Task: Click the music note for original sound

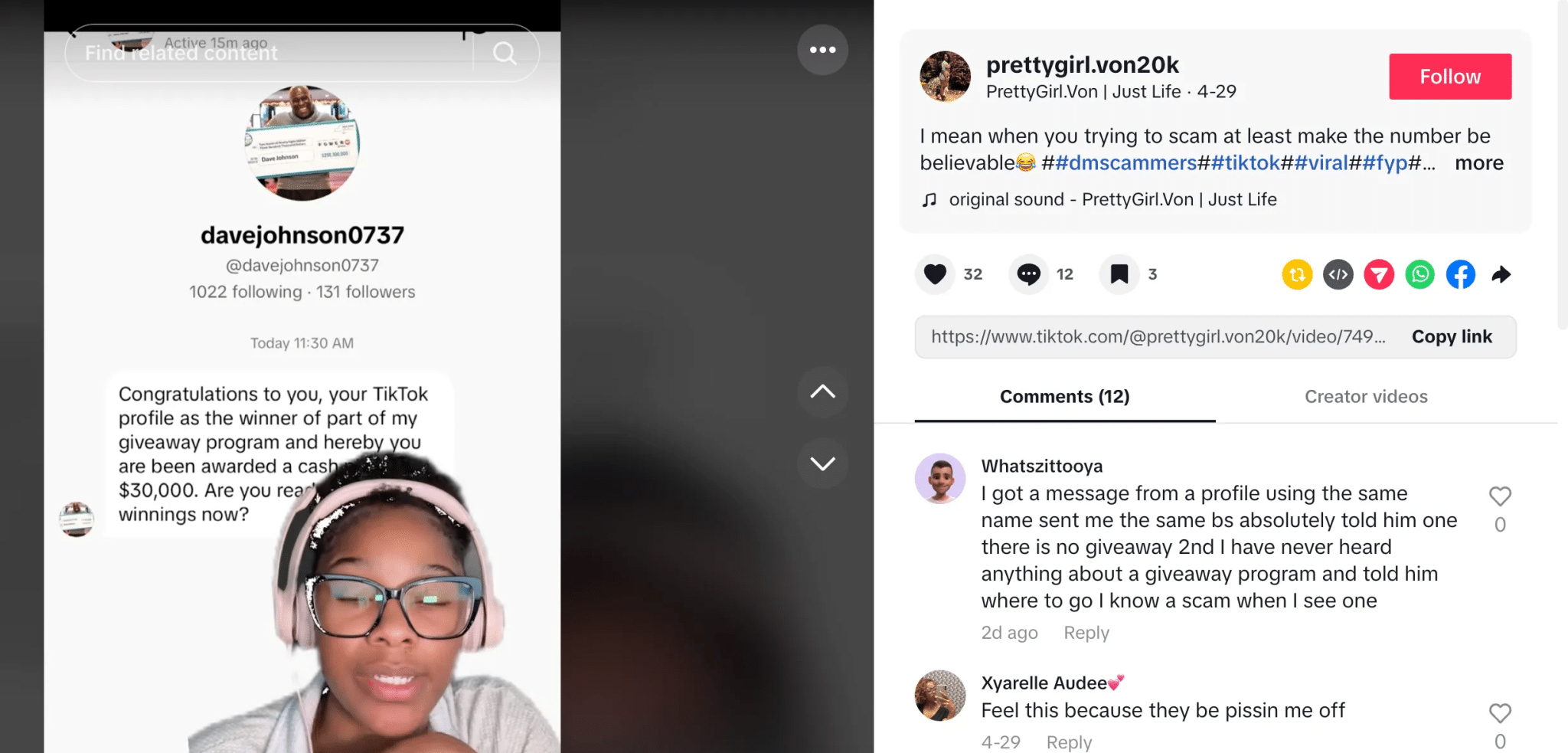Action: [x=929, y=198]
